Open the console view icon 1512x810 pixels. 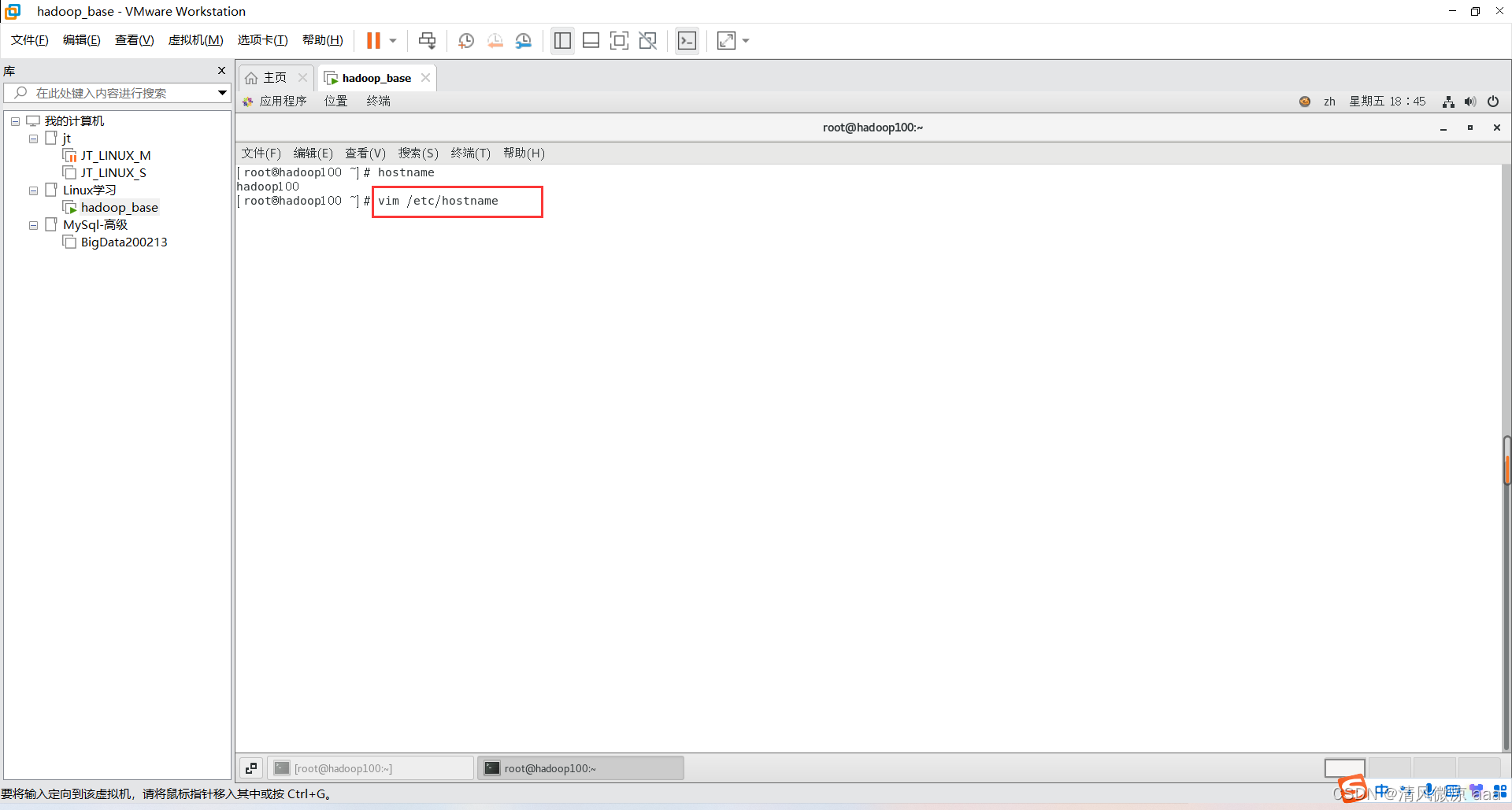coord(687,40)
